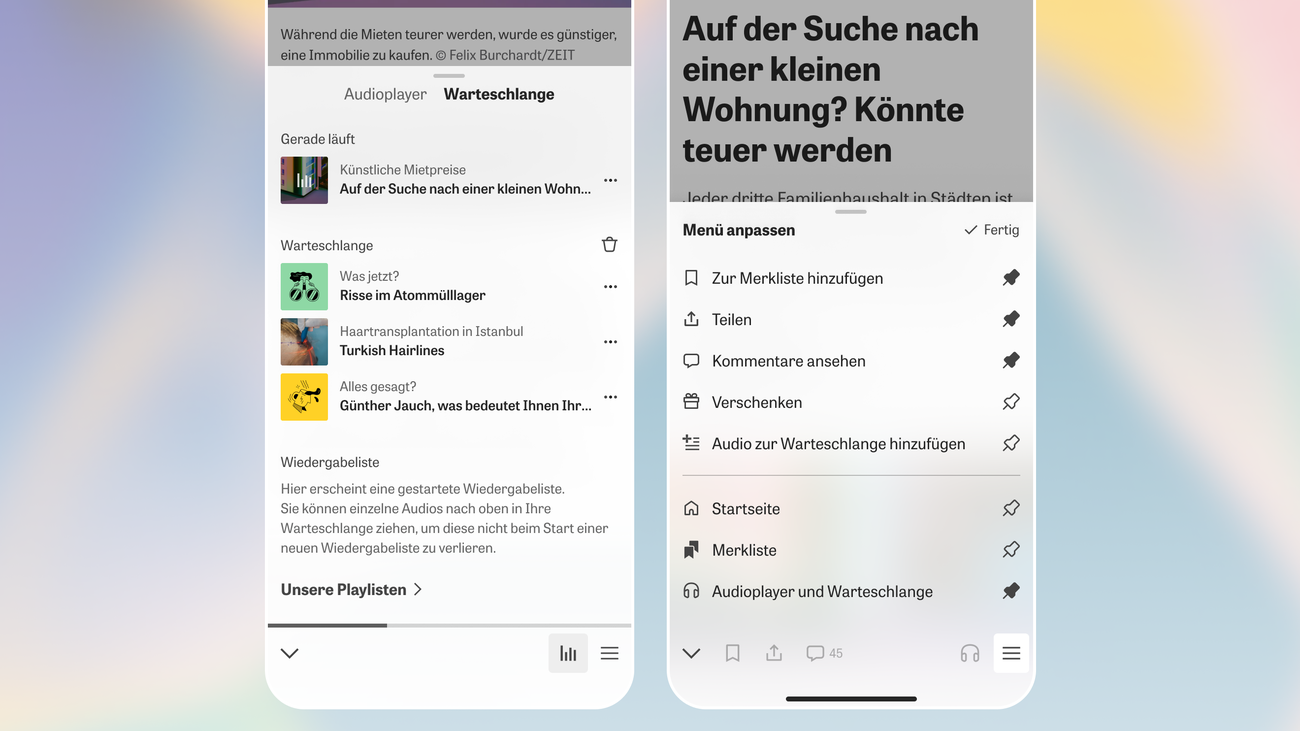Screen dimensions: 1300x731
Task: Tap the bookmark icon in bottom bar
Action: (x=732, y=653)
